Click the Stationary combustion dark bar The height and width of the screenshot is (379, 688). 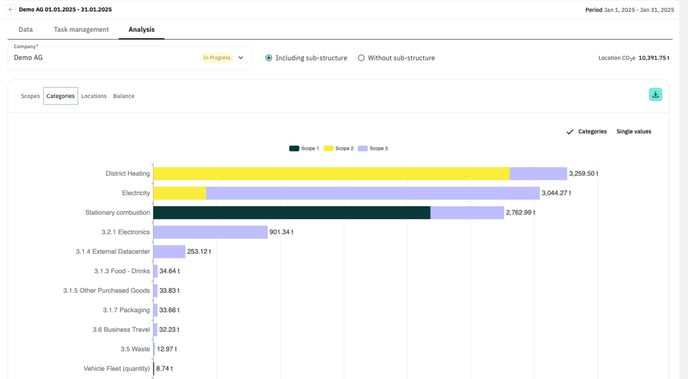click(292, 212)
